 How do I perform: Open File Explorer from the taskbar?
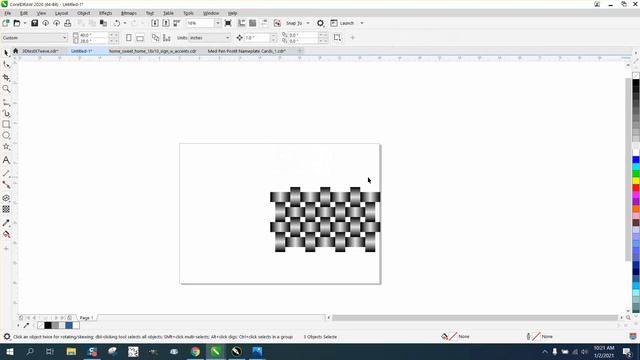71,351
